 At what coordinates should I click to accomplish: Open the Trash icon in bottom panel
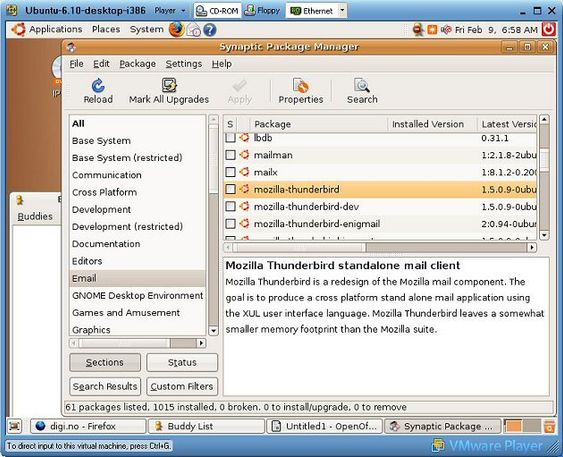tap(549, 426)
